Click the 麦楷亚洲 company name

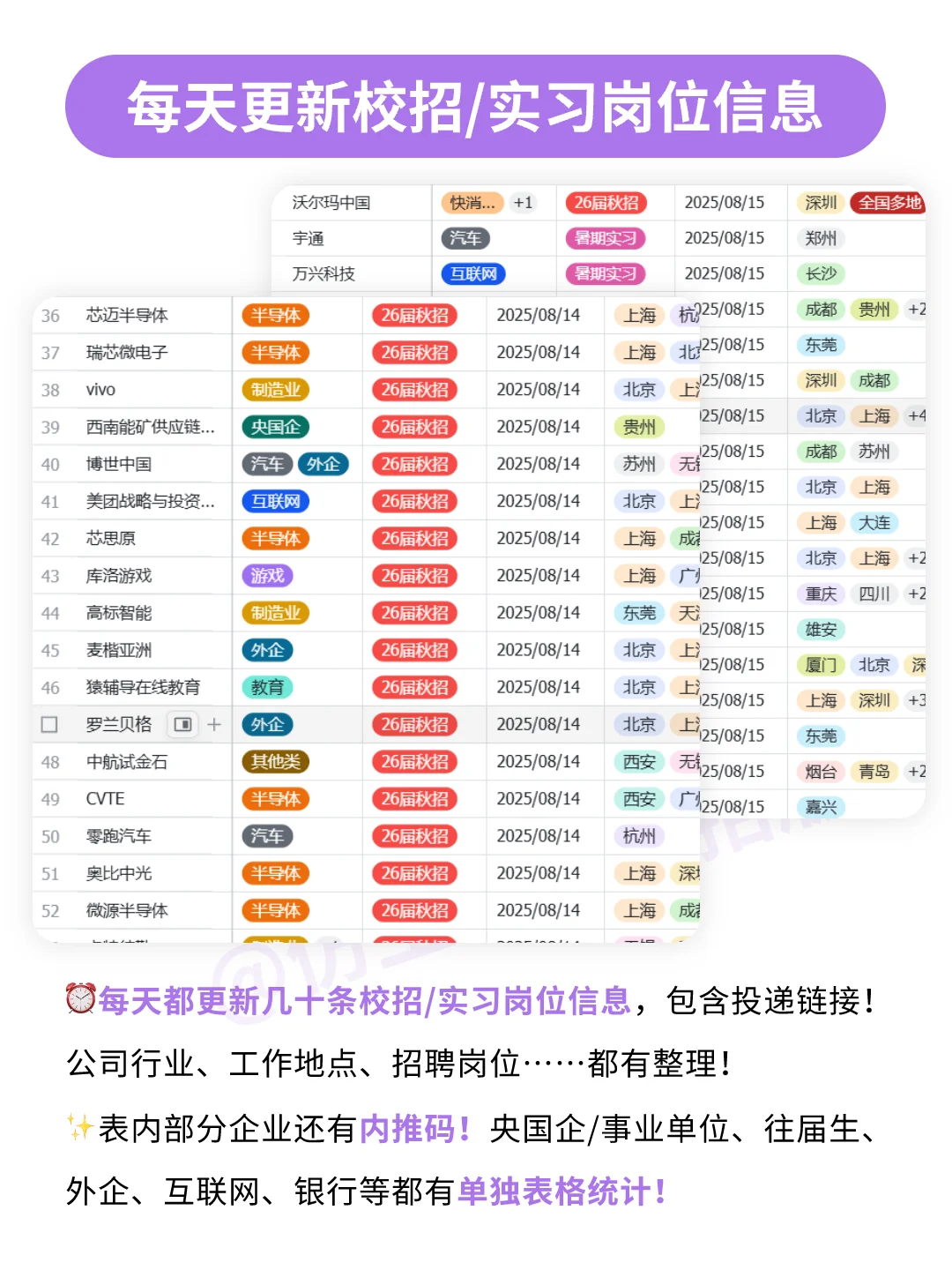(x=119, y=650)
